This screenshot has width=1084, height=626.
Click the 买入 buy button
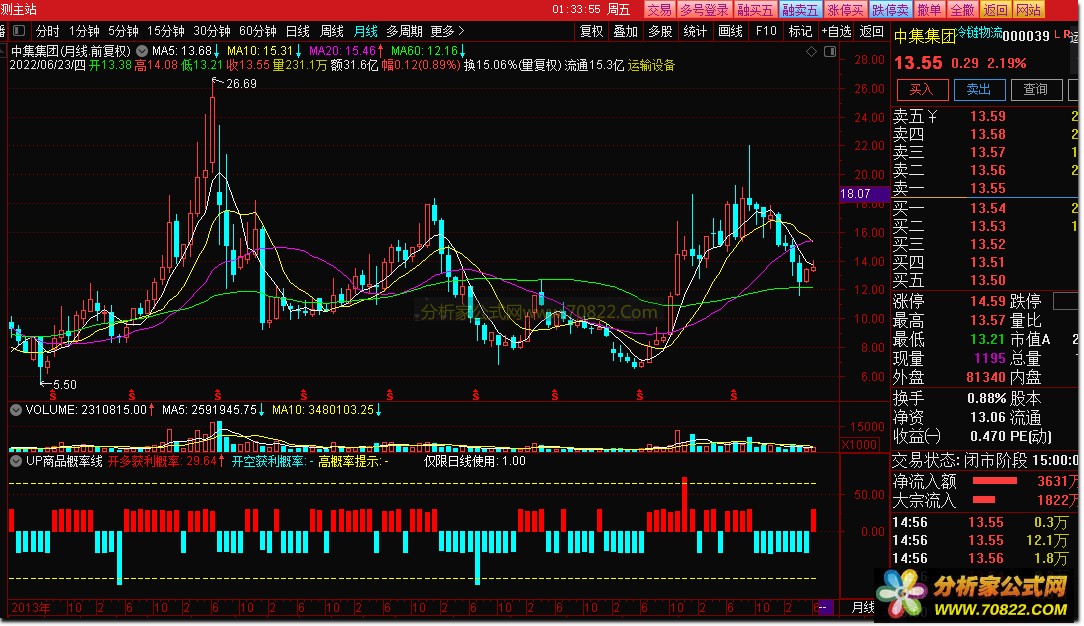coord(922,89)
